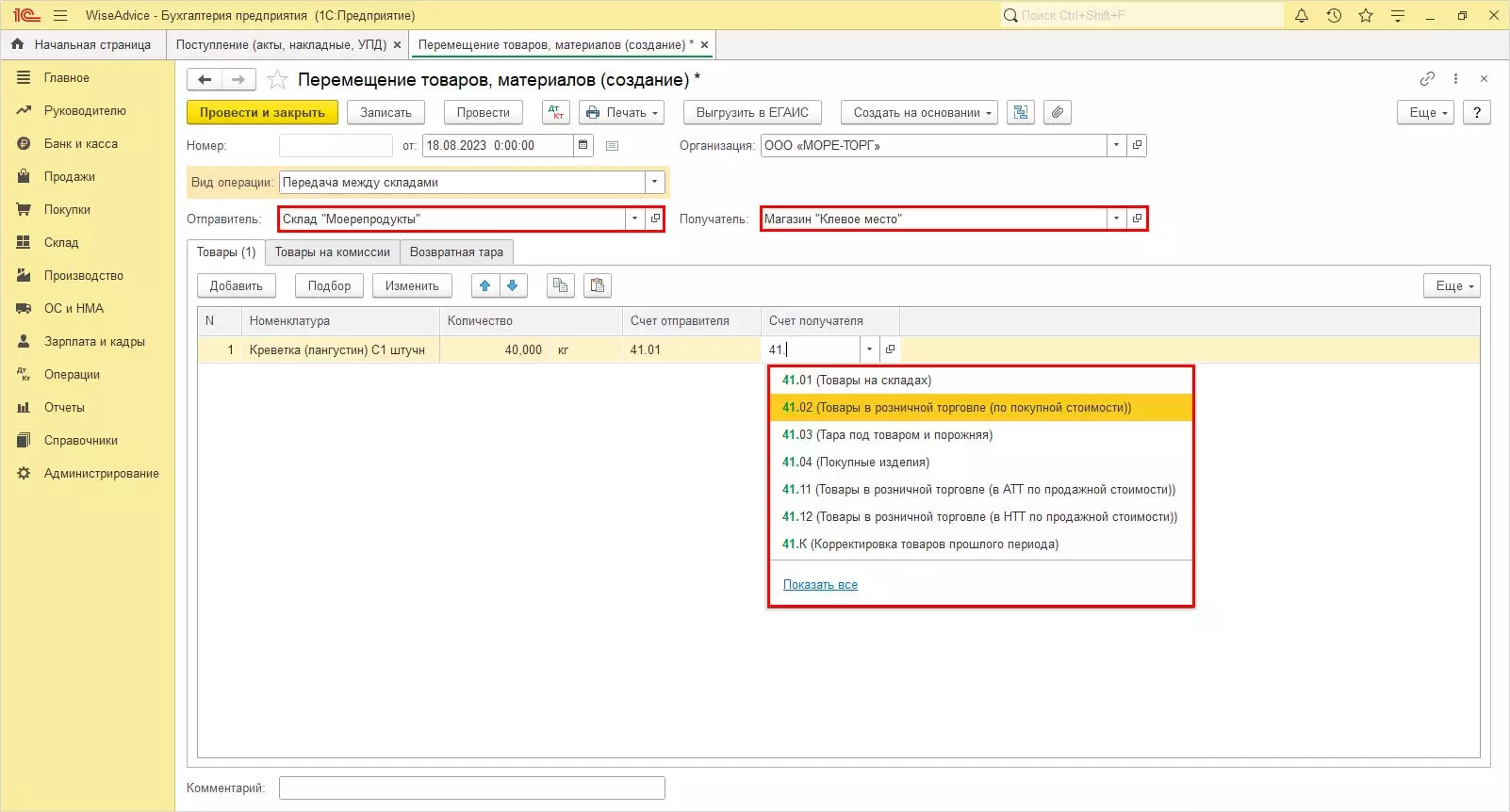Screen dimensions: 1510x812
Task: Add the document to favorites with the star
Action: (x=277, y=80)
